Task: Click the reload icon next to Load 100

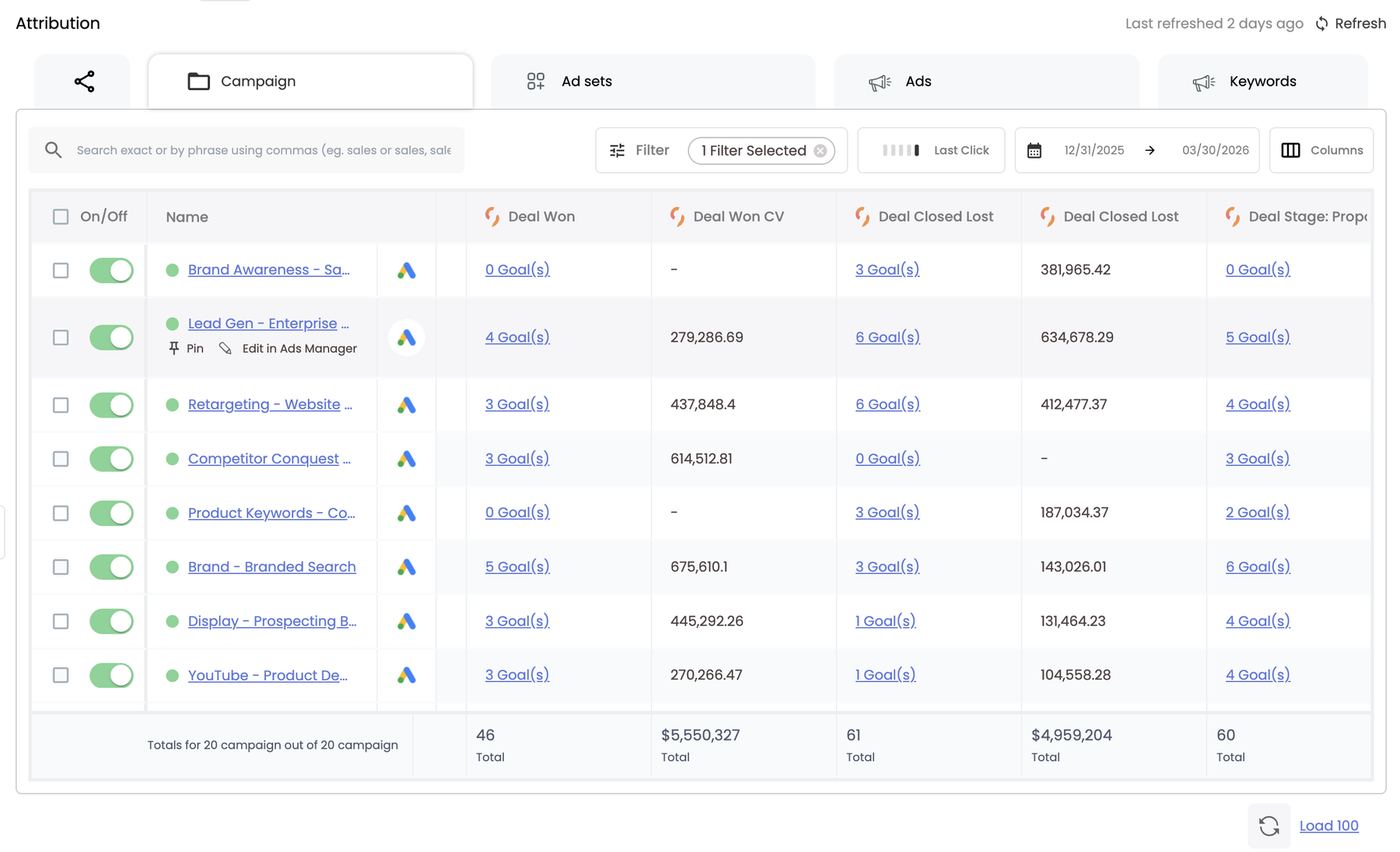Action: coord(1269,826)
